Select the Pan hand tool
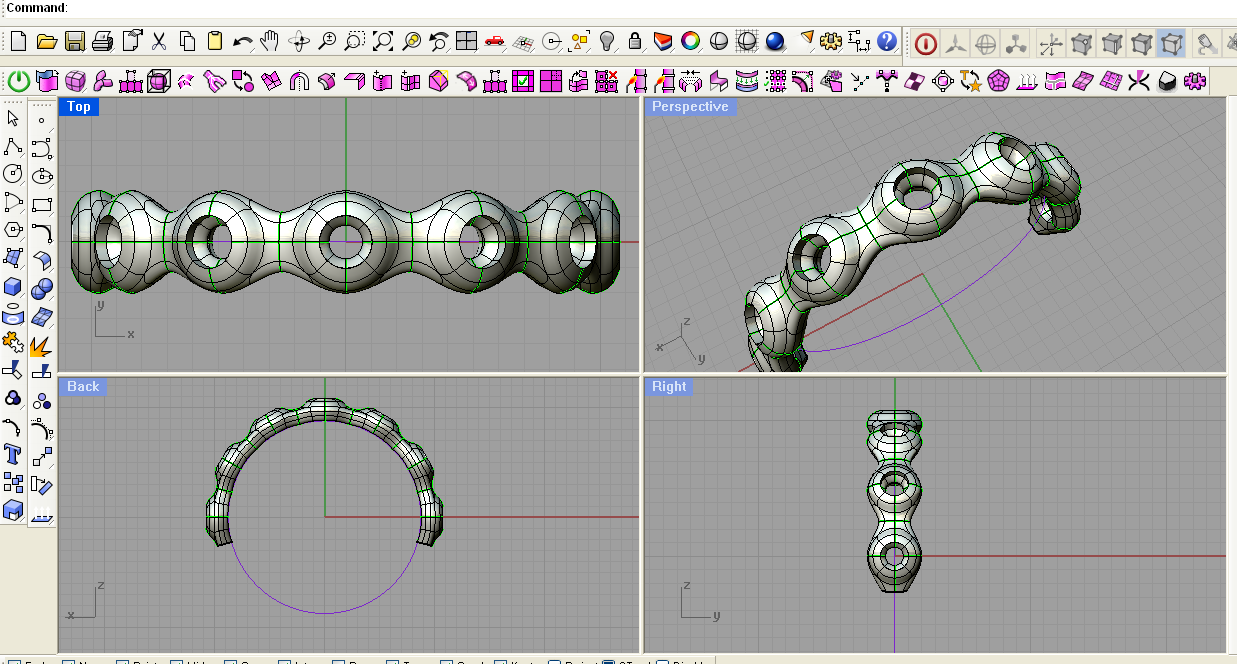The width and height of the screenshot is (1237, 664). (x=270, y=41)
